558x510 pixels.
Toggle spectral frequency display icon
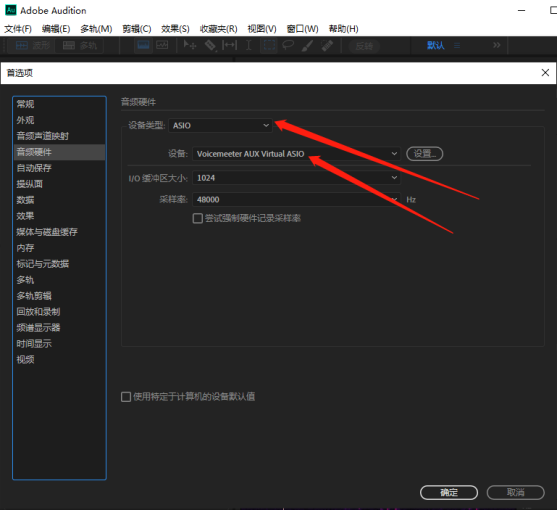[143, 46]
